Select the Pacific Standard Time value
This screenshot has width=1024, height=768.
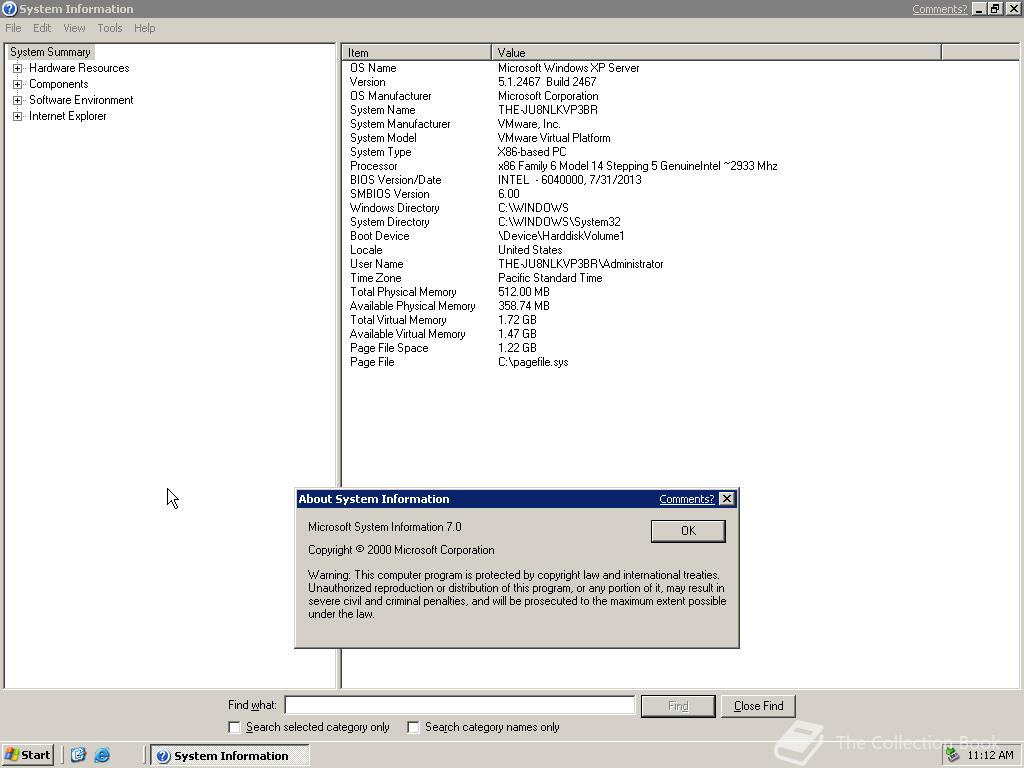(550, 278)
